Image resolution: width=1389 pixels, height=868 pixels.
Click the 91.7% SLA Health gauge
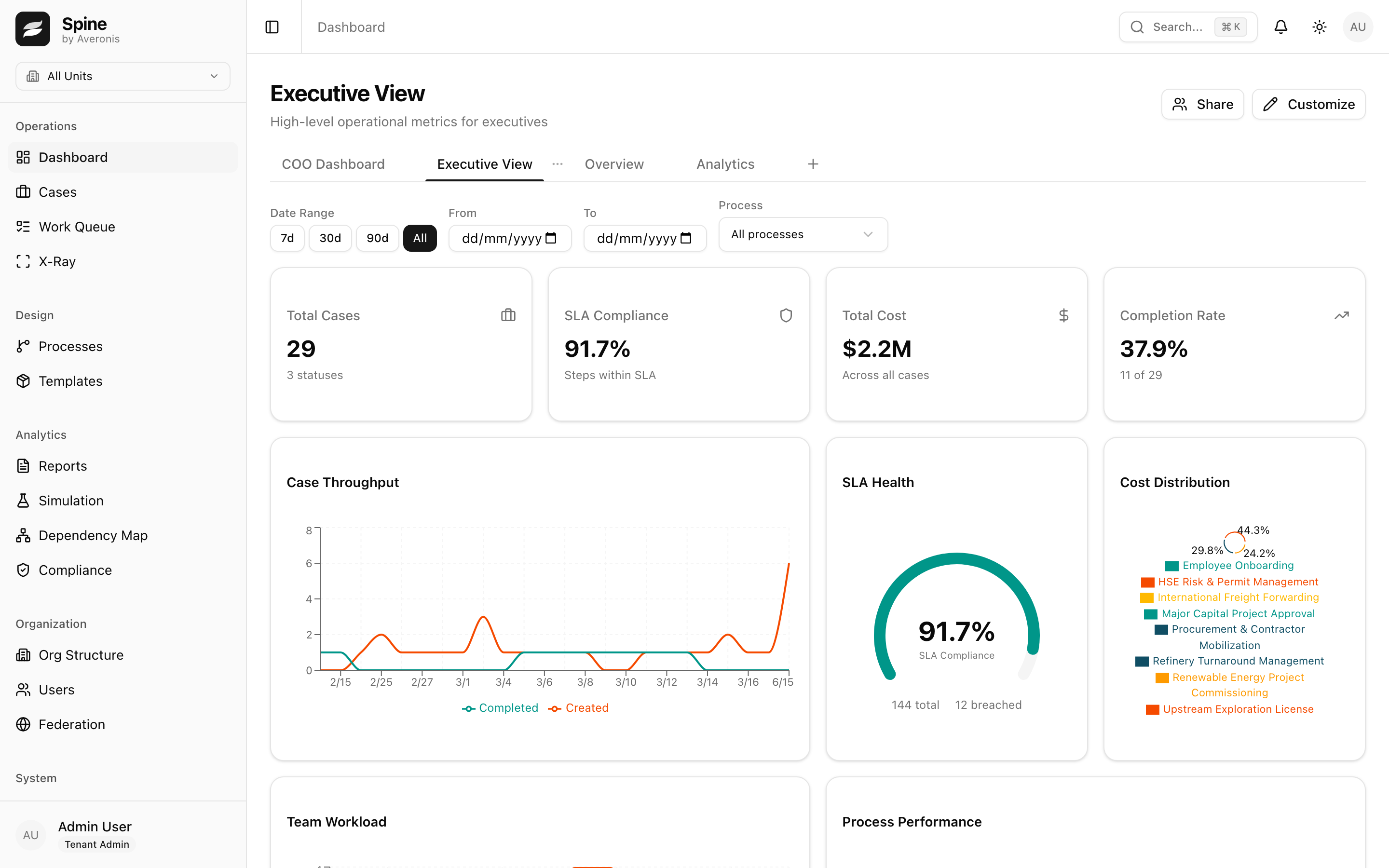pos(956,617)
